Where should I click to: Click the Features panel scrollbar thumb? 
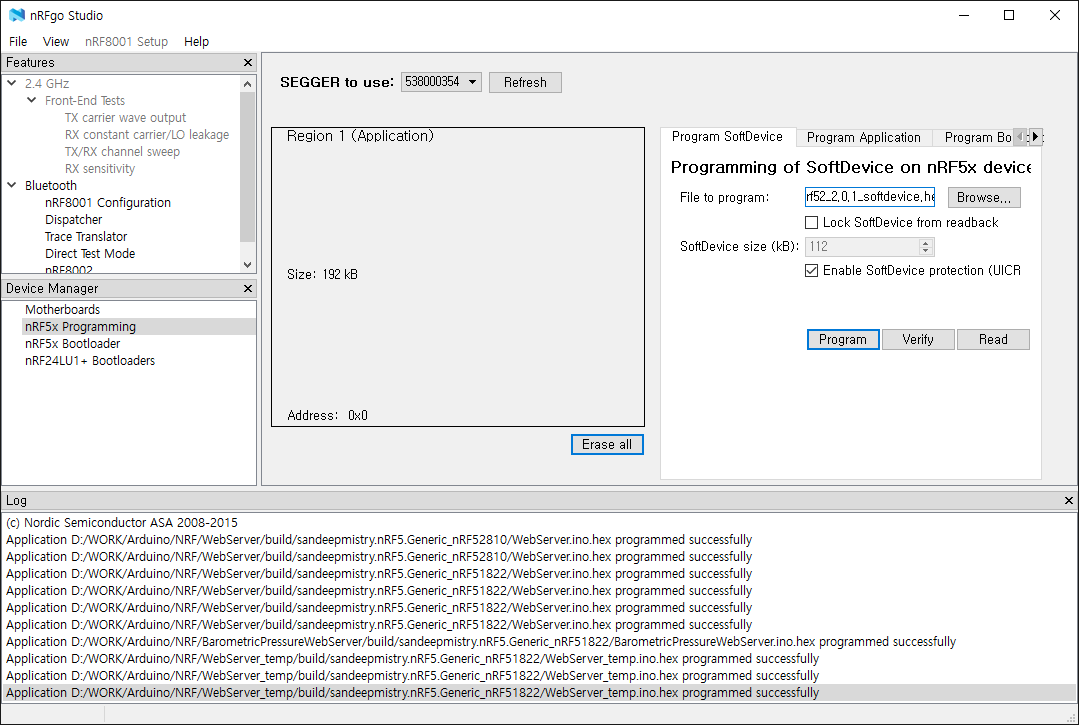click(x=248, y=166)
